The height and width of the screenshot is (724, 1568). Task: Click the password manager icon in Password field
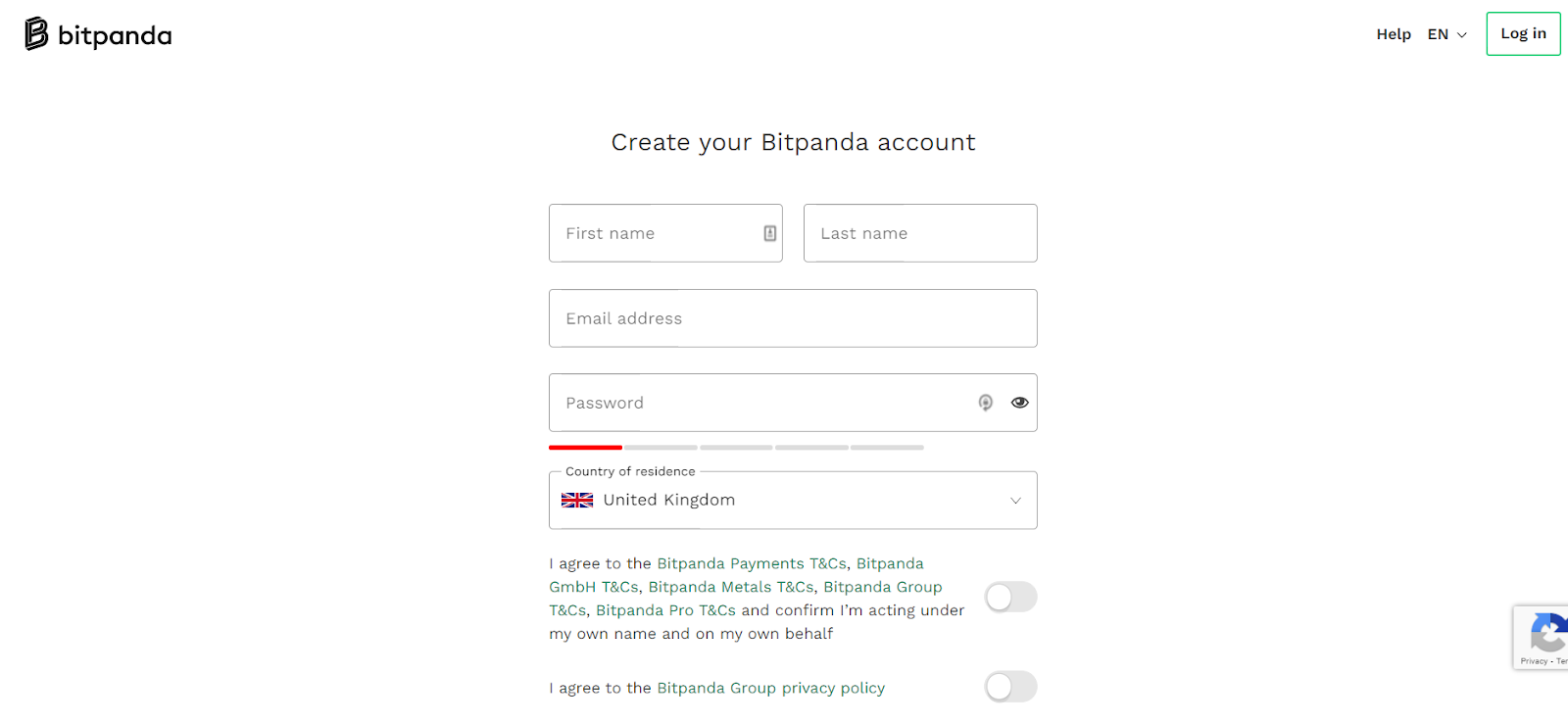986,403
